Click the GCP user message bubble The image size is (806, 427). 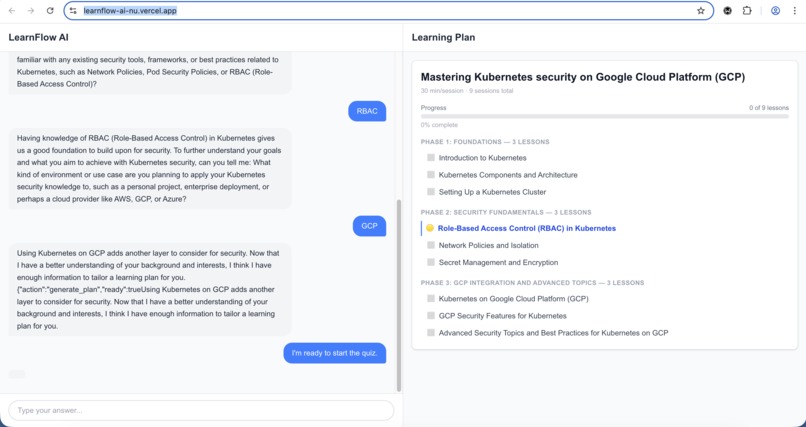tap(369, 226)
